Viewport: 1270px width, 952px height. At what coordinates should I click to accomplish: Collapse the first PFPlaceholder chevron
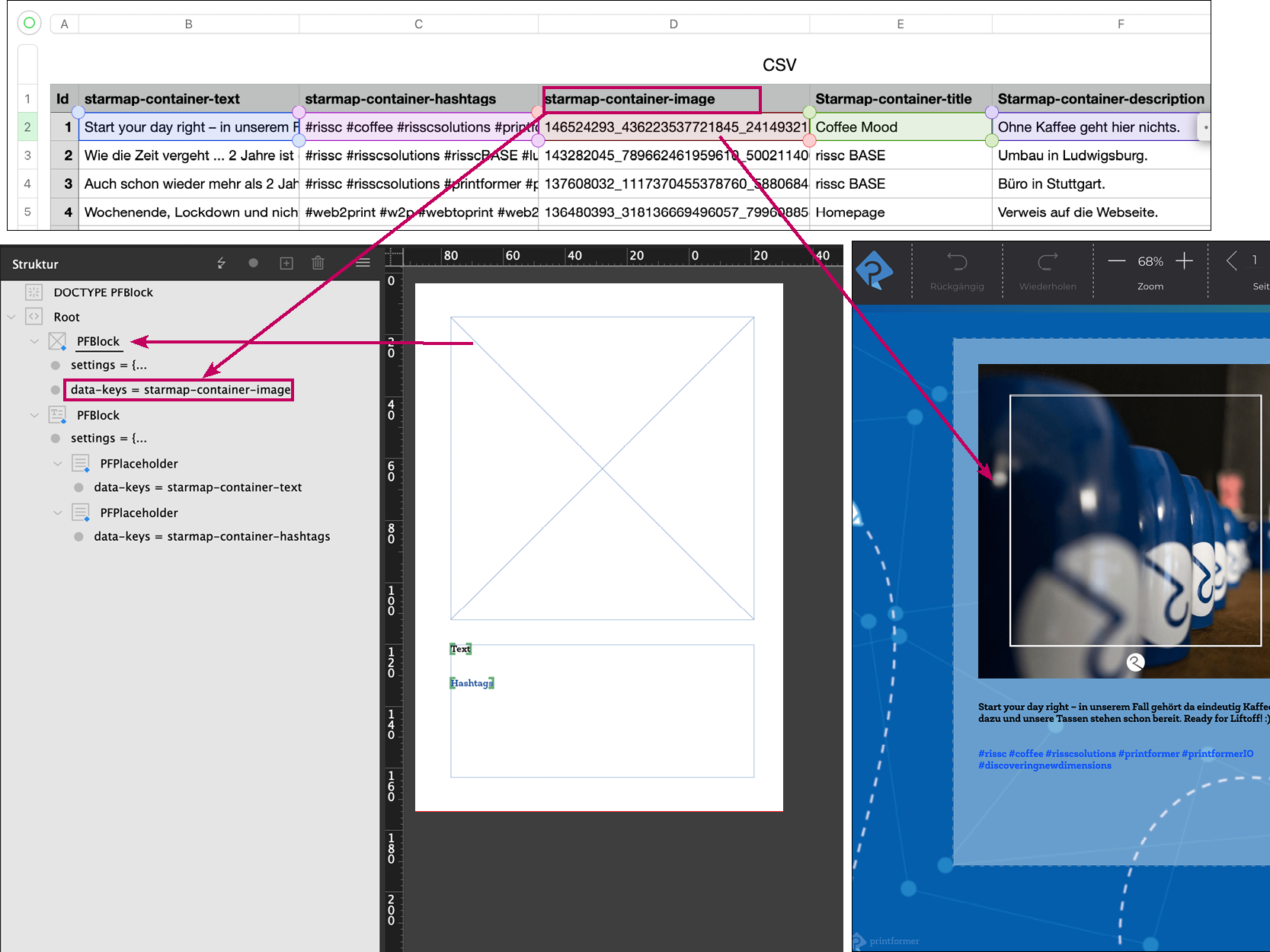(x=58, y=464)
